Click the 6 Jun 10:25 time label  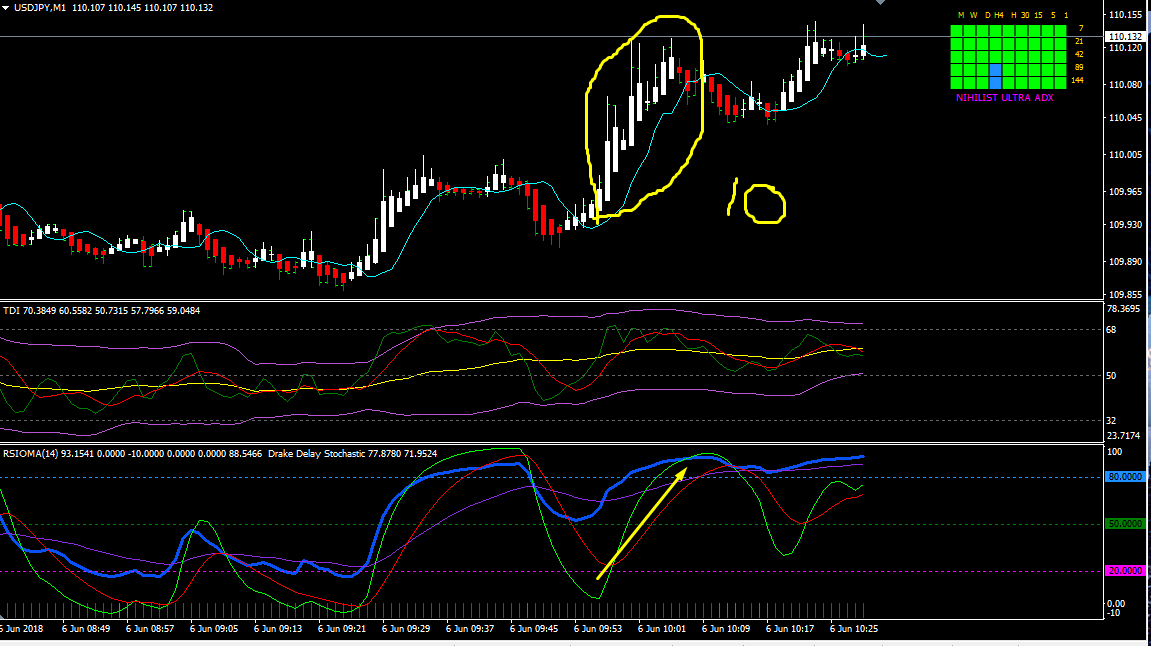pos(854,628)
